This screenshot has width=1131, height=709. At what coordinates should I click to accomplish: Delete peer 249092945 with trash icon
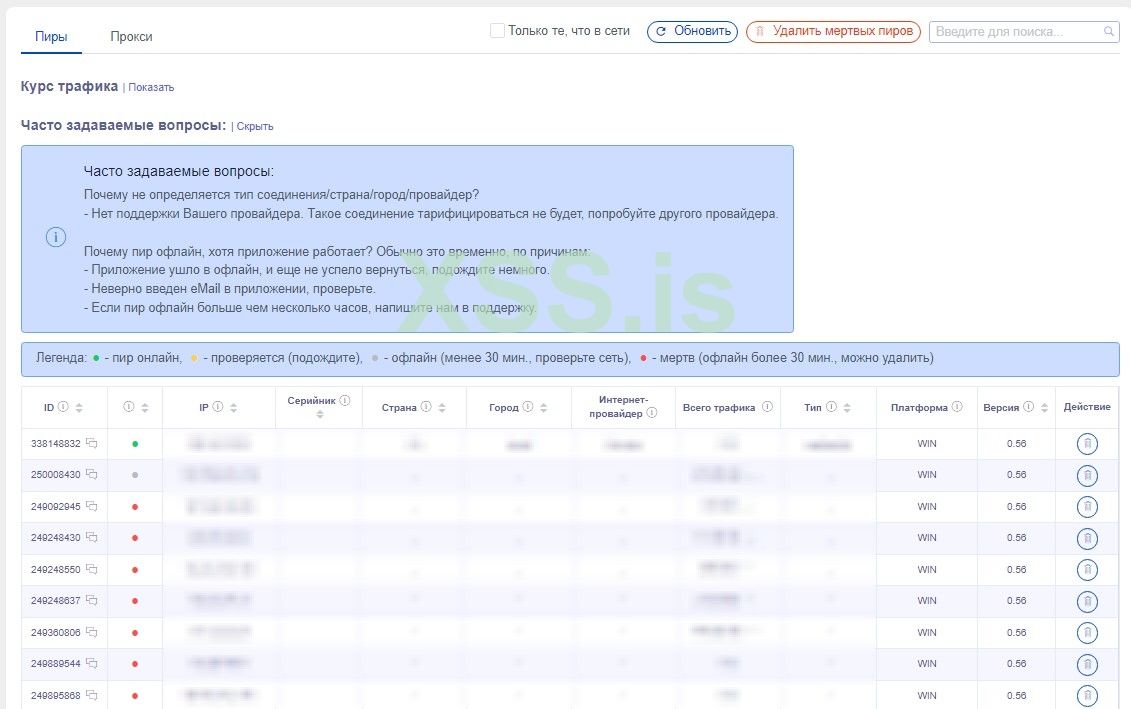pyautogui.click(x=1087, y=506)
